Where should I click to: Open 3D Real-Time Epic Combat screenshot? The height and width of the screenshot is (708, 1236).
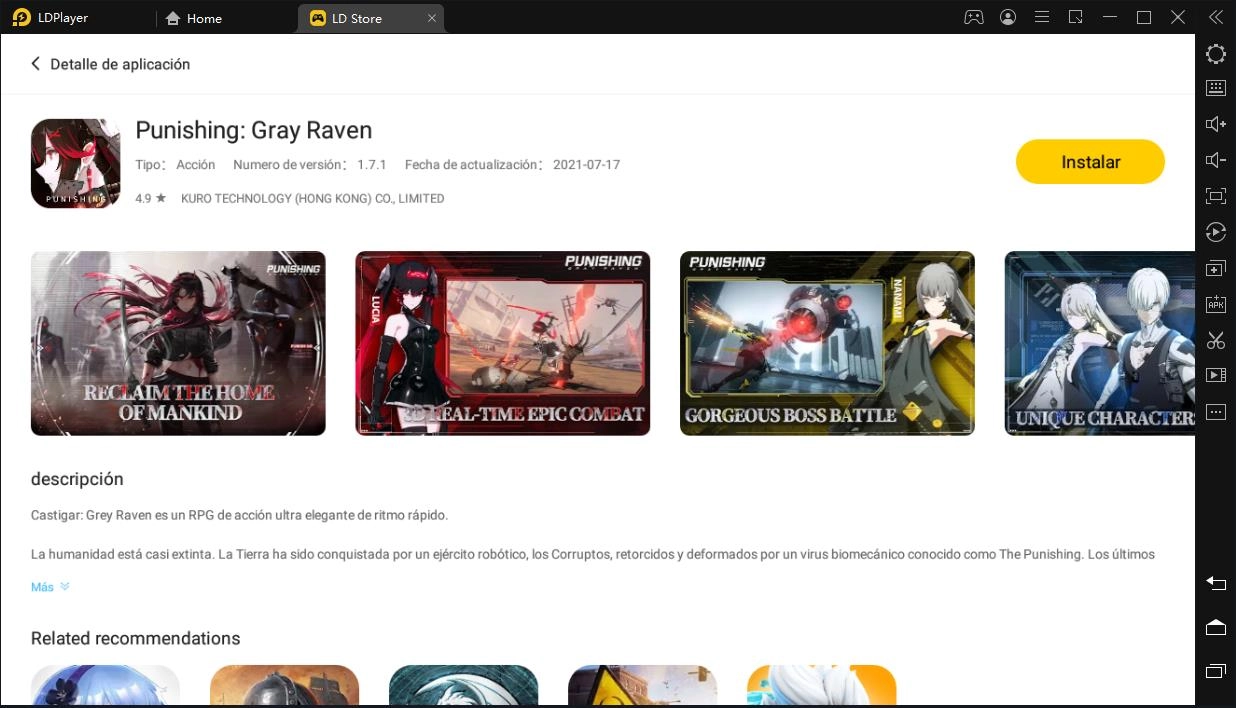tap(503, 343)
